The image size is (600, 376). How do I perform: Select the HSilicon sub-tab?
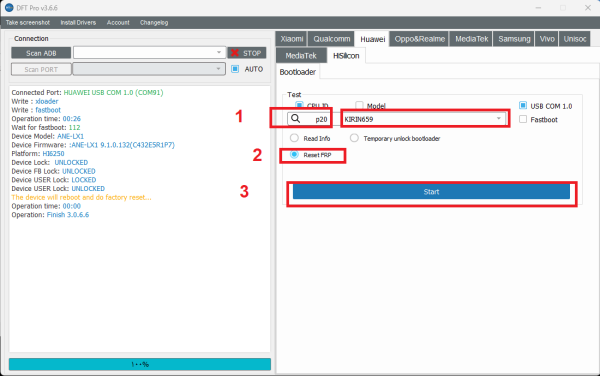[346, 56]
